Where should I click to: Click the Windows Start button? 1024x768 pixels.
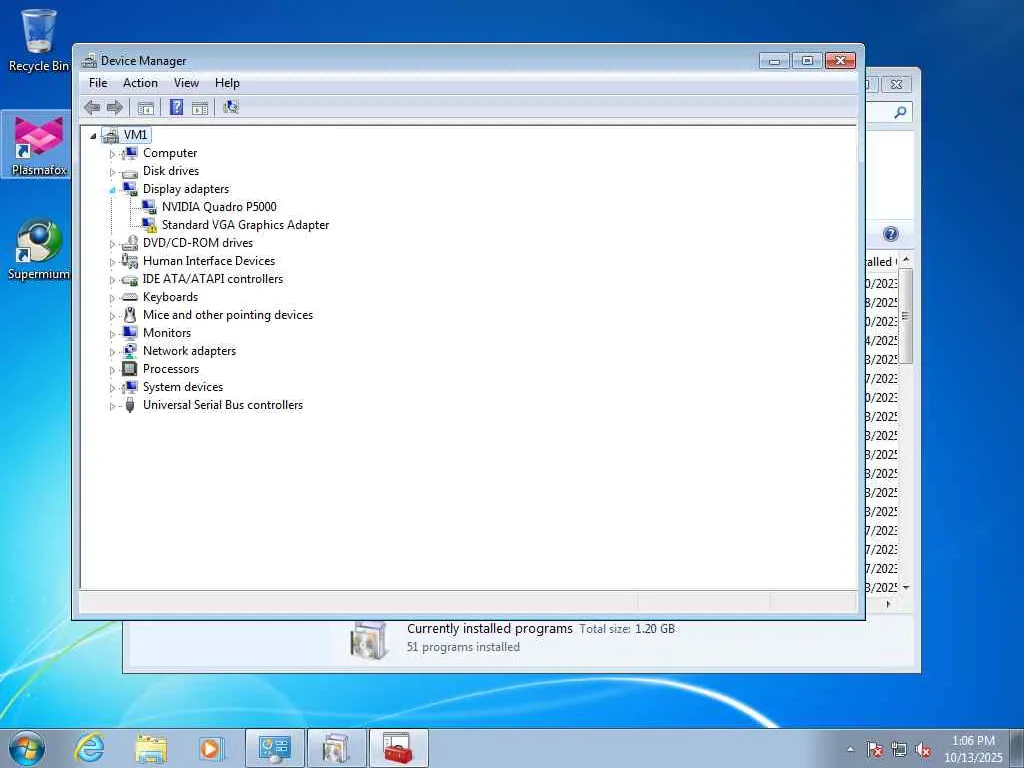27,748
